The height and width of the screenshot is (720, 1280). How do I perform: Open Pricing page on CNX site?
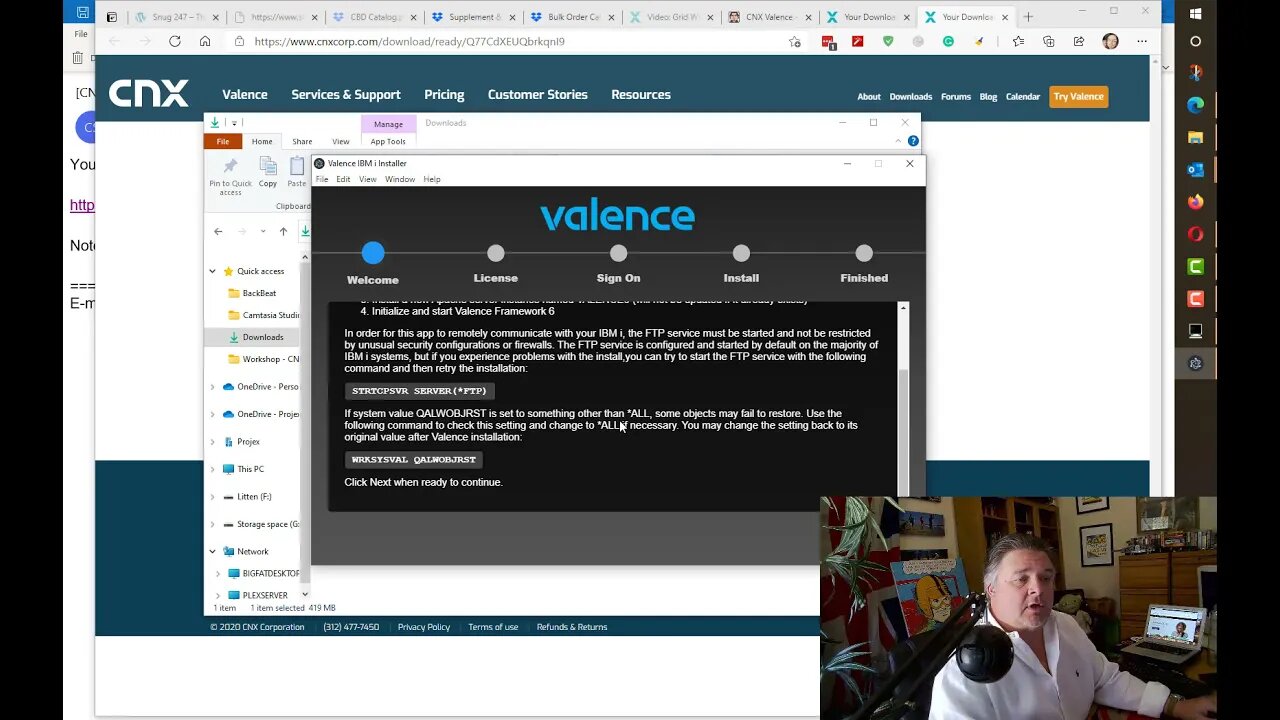click(444, 95)
